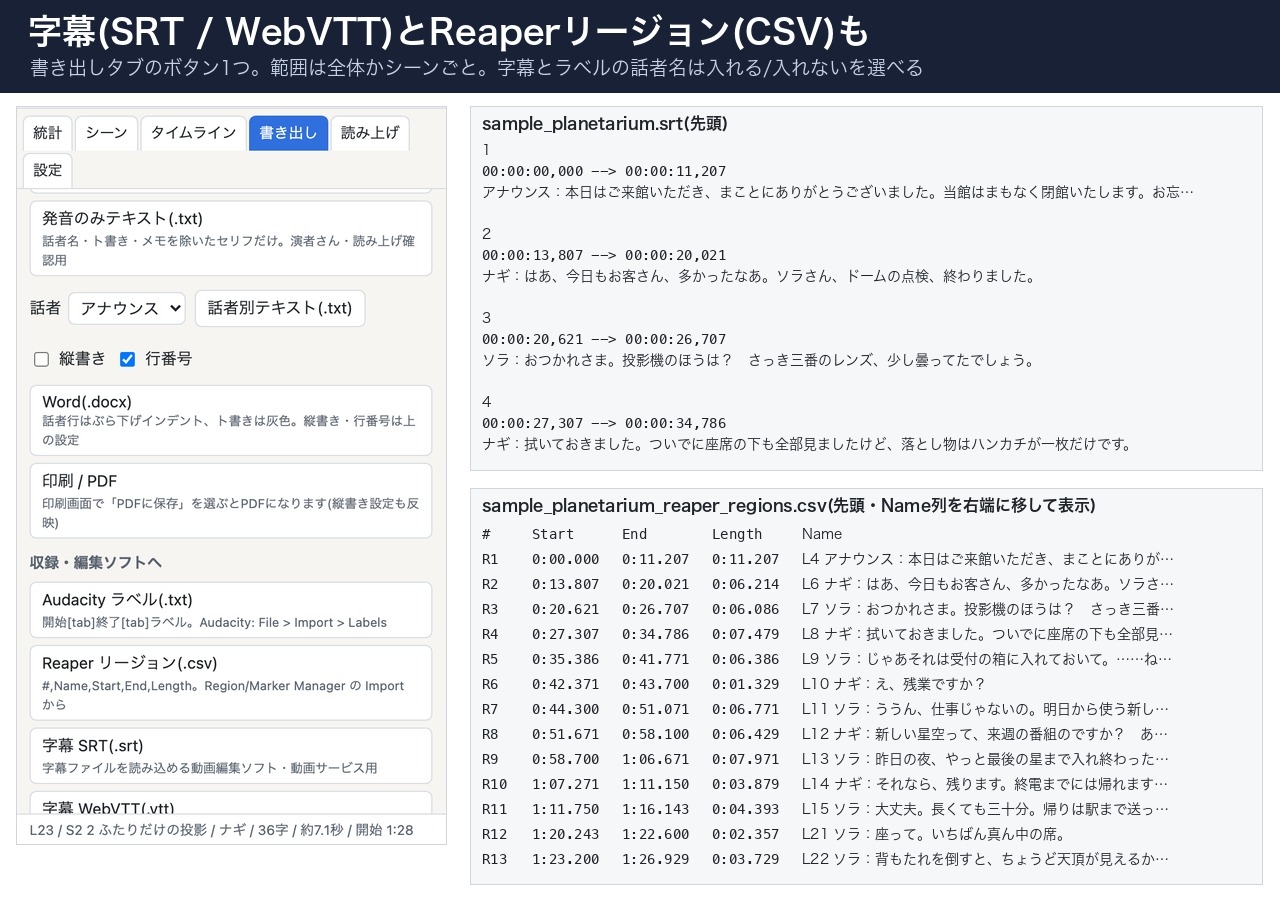Click the 印刷 / PDF button
This screenshot has width=1280, height=900.
pyautogui.click(x=231, y=501)
